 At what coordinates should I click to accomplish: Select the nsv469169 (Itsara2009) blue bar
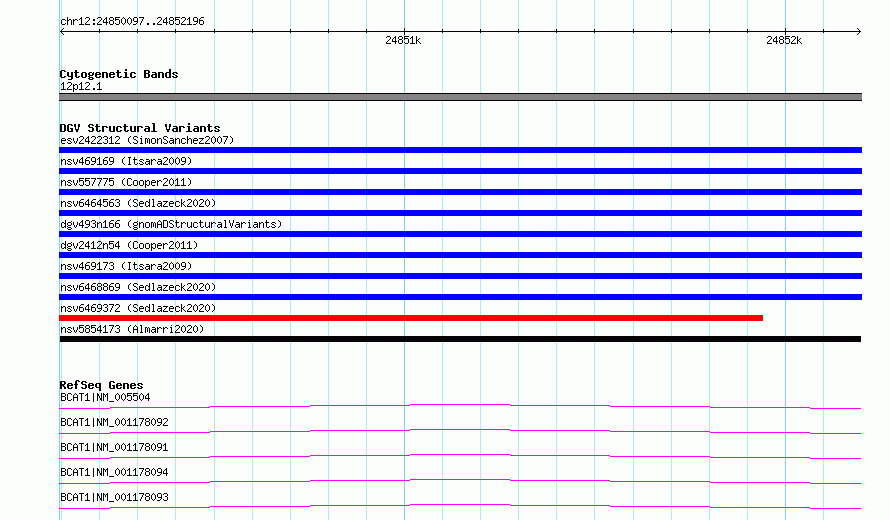[460, 171]
